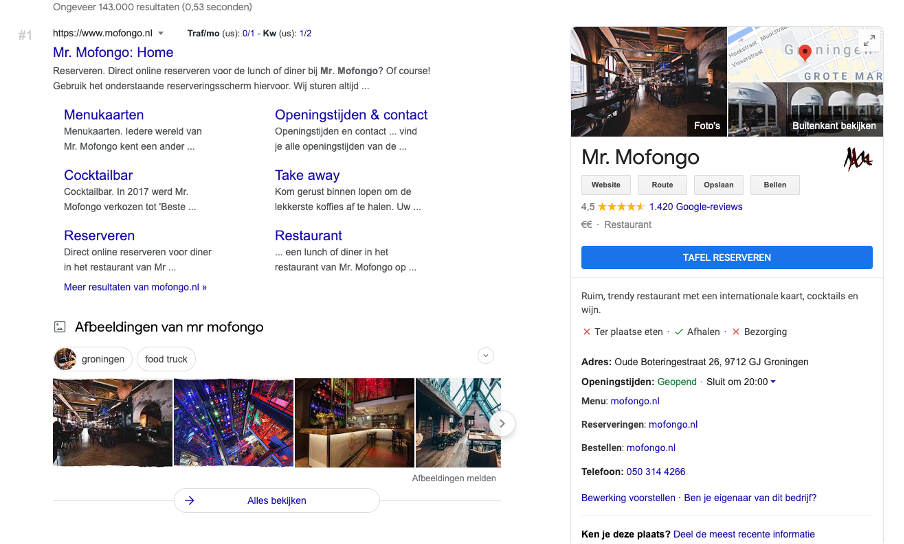904x544 pixels.
Task: Open fourth image with glass roof
Action: (458, 422)
